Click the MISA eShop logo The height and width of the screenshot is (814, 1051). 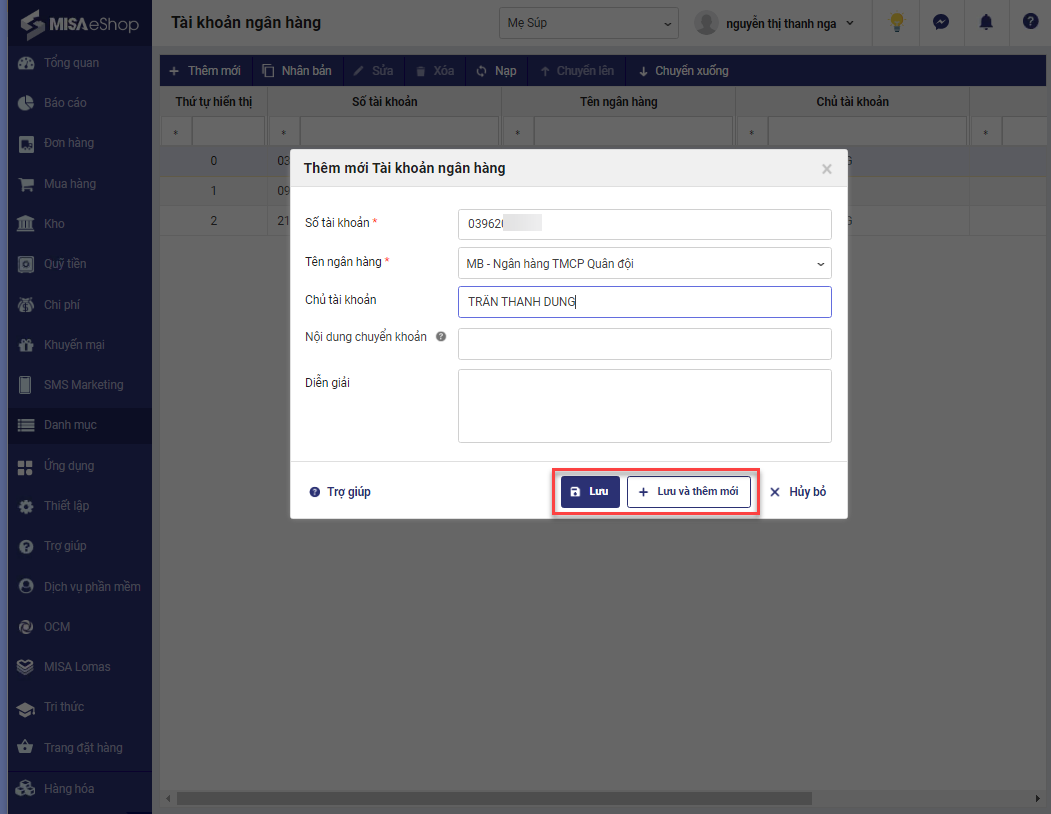click(x=79, y=23)
